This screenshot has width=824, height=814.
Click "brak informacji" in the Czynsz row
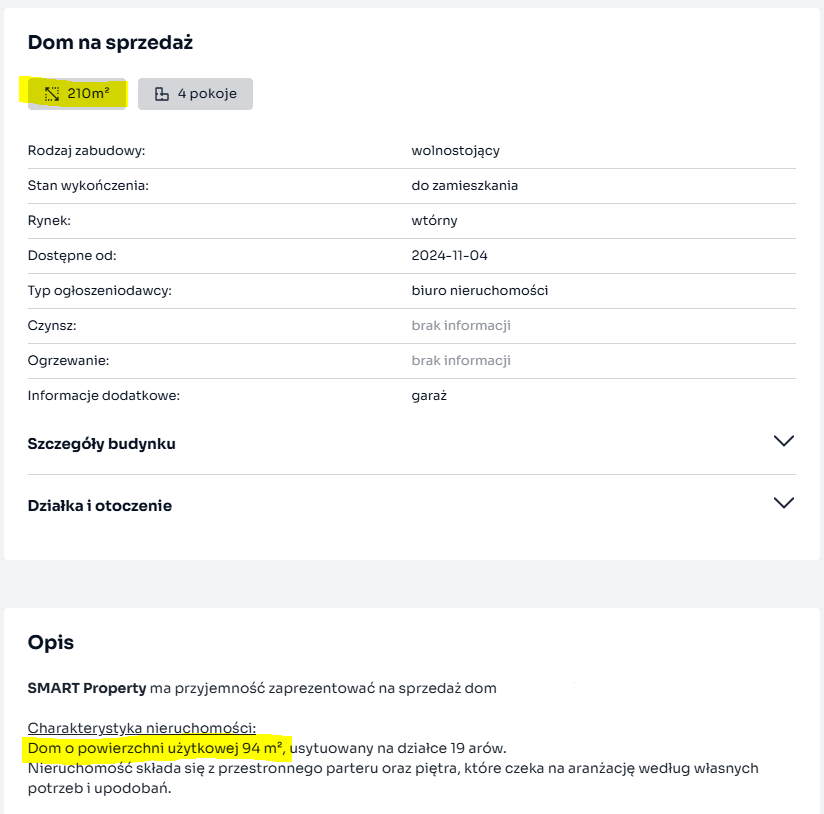click(461, 326)
